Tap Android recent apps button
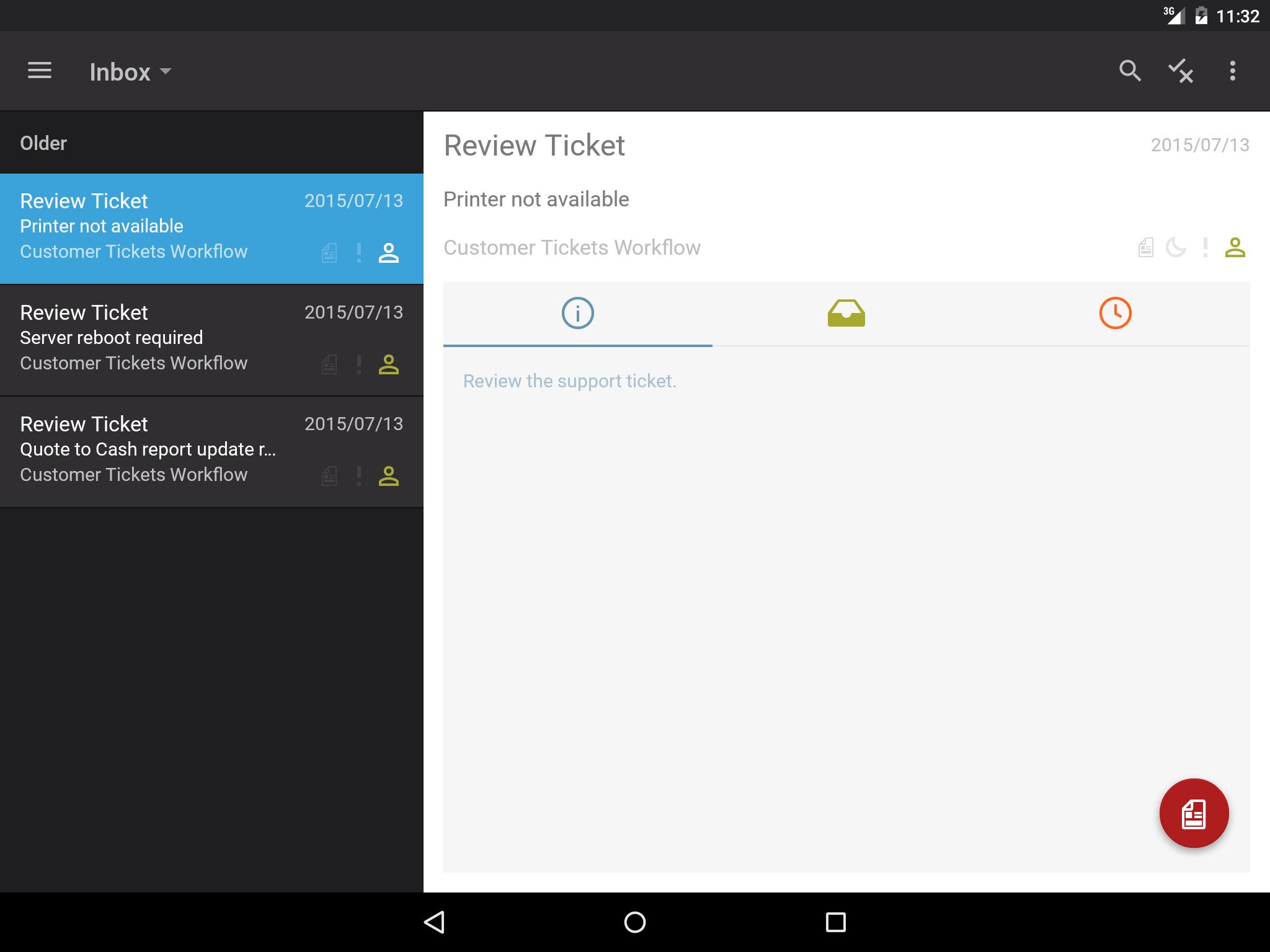Screen dimensions: 1270x952 836,922
